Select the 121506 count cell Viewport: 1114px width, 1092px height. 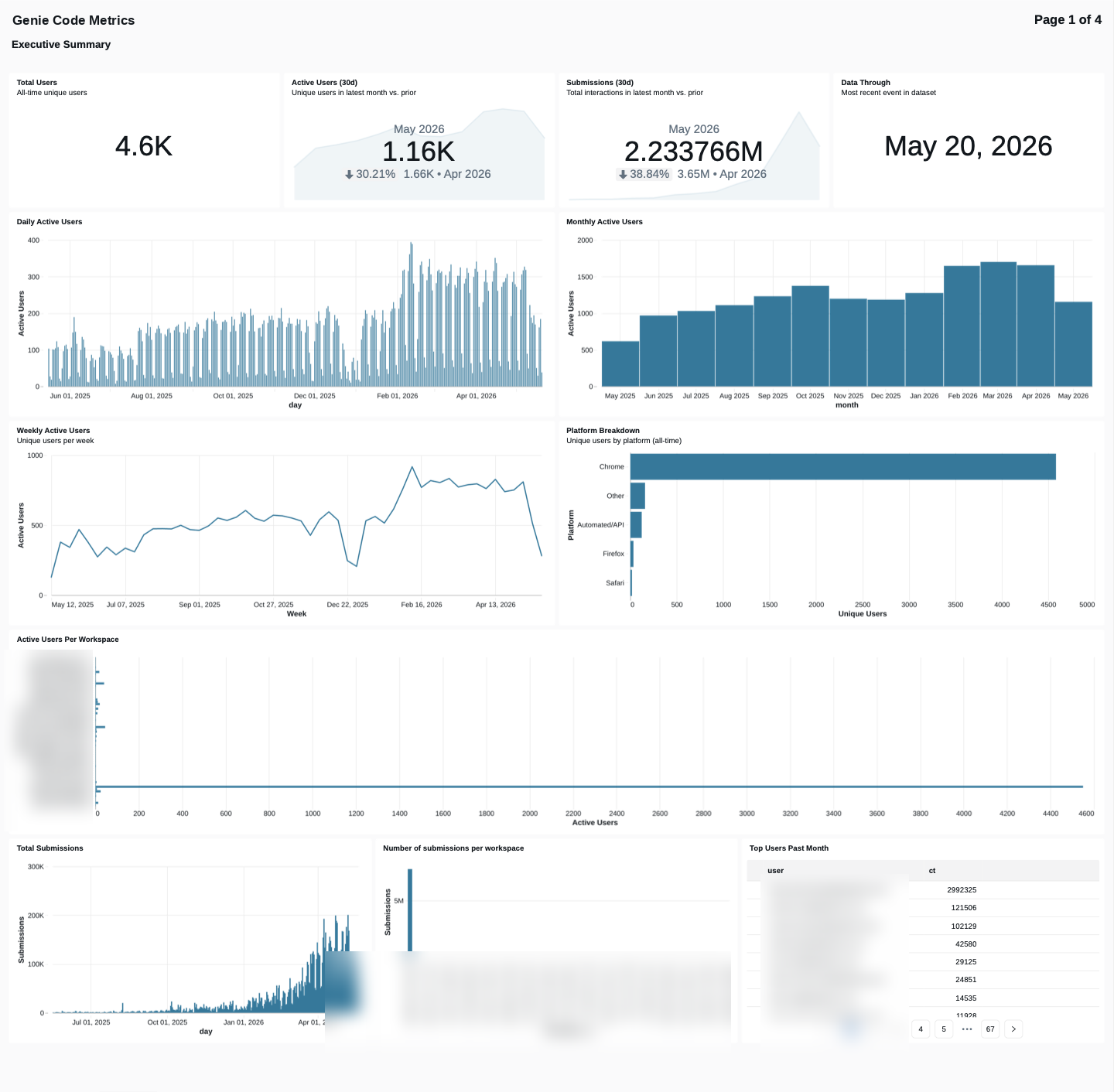[x=964, y=908]
